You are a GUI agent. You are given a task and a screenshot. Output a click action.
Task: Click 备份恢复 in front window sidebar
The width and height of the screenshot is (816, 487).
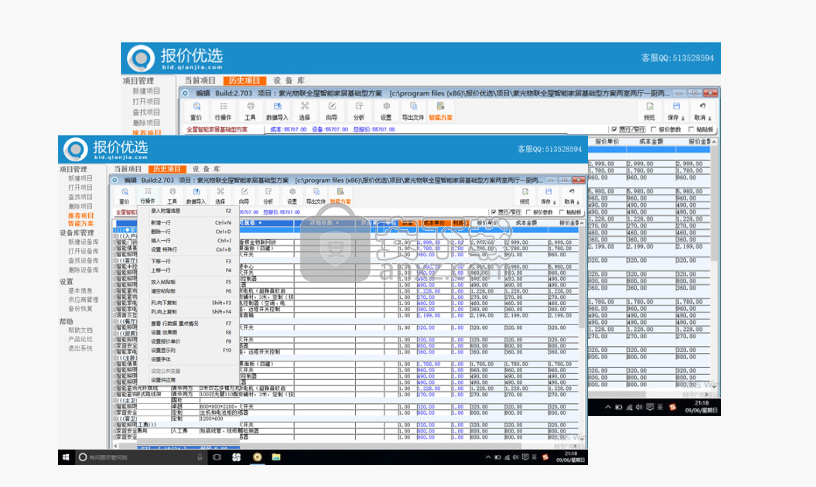point(80,309)
